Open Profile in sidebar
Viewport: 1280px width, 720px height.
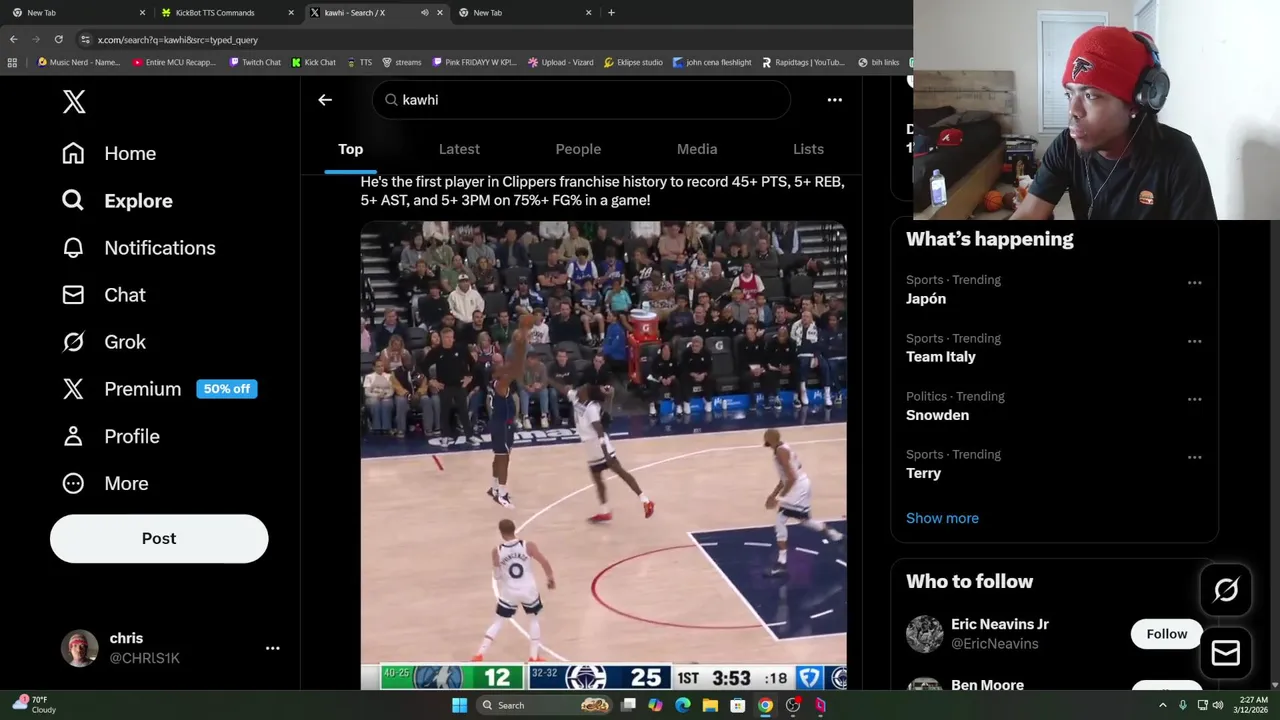111,436
